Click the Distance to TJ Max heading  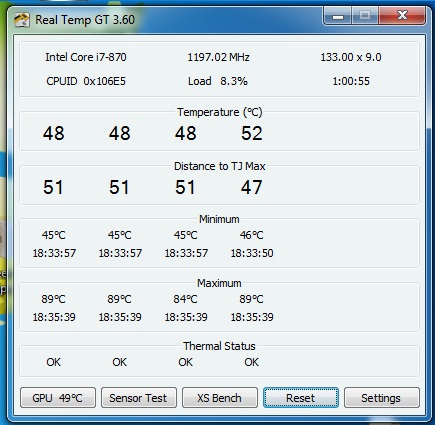[220, 166]
